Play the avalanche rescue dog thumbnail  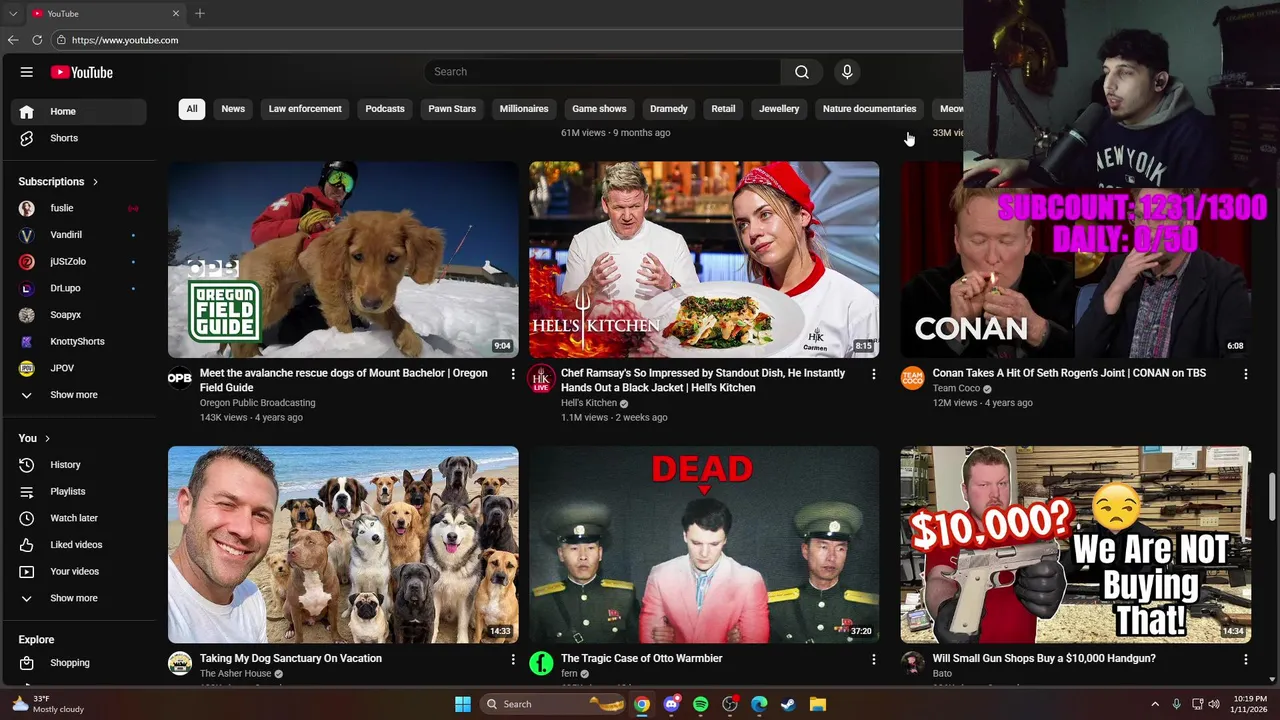[x=343, y=260]
